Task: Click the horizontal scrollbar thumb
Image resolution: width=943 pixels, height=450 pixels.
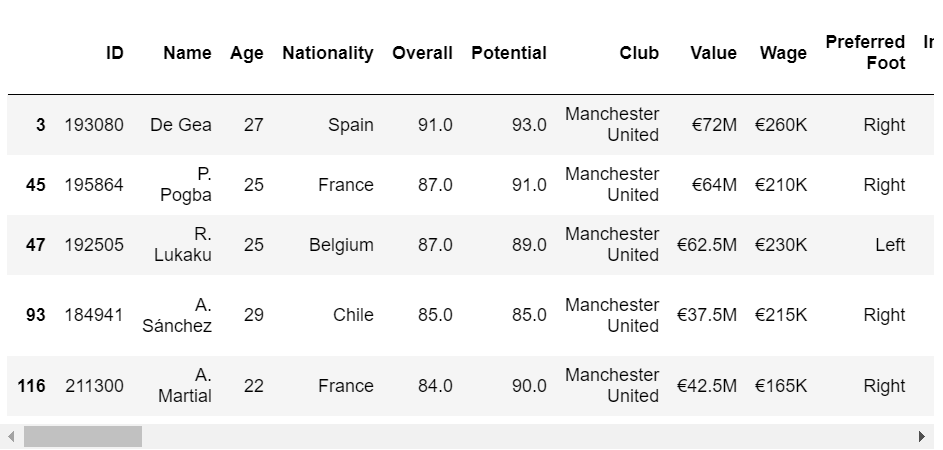Action: (83, 436)
